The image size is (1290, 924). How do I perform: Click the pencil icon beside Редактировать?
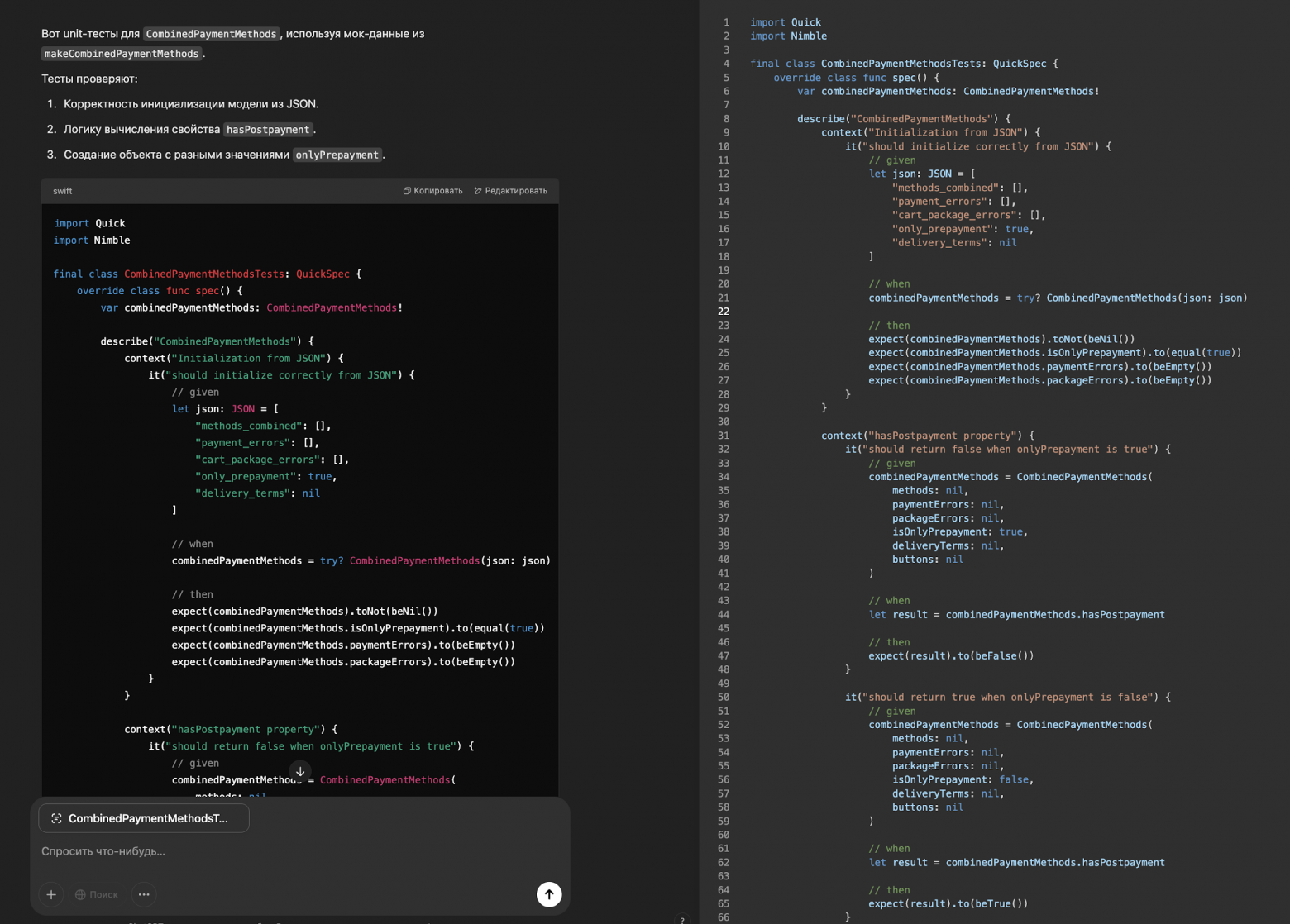[x=478, y=191]
